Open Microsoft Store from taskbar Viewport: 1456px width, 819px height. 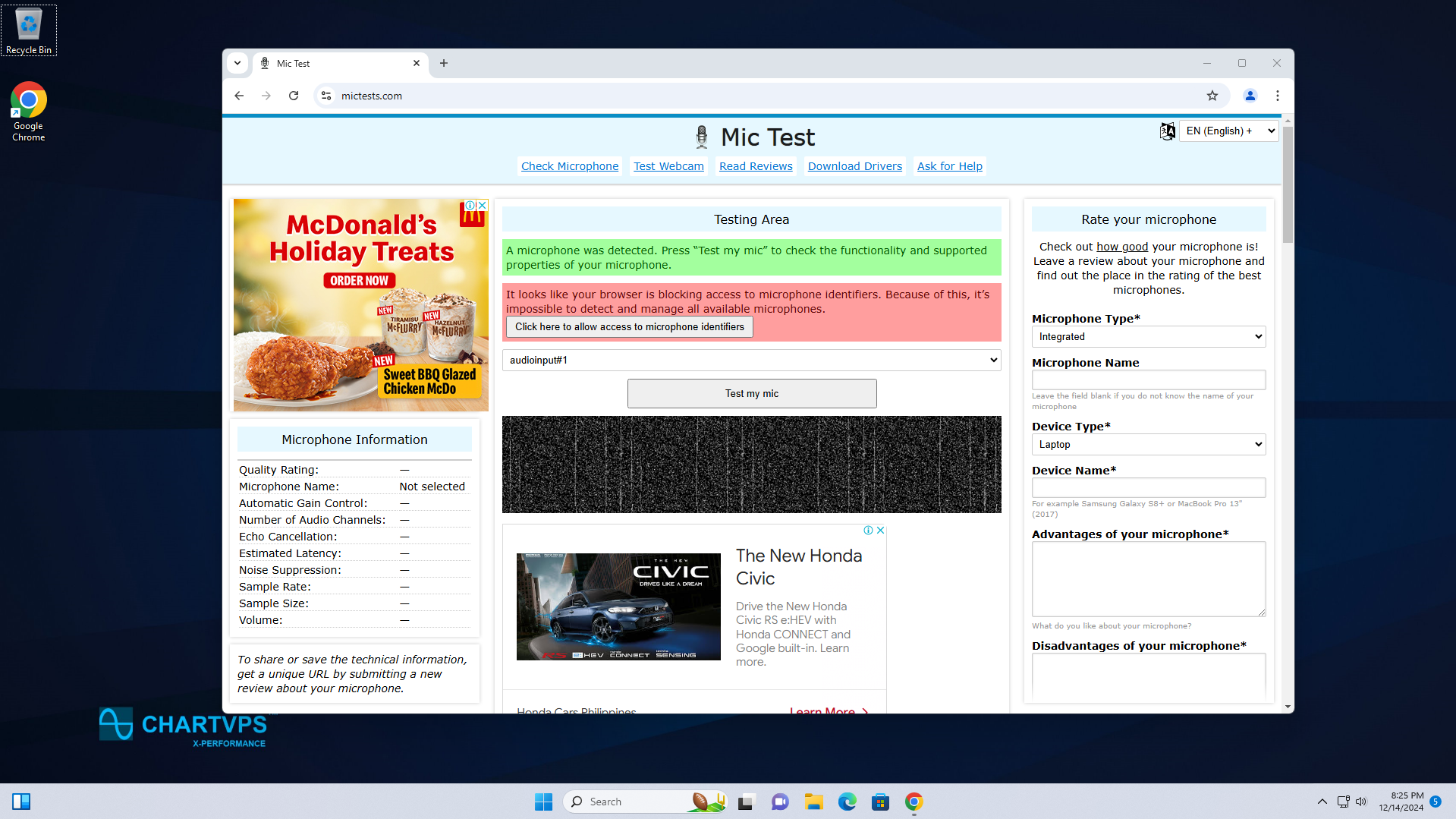click(x=880, y=802)
